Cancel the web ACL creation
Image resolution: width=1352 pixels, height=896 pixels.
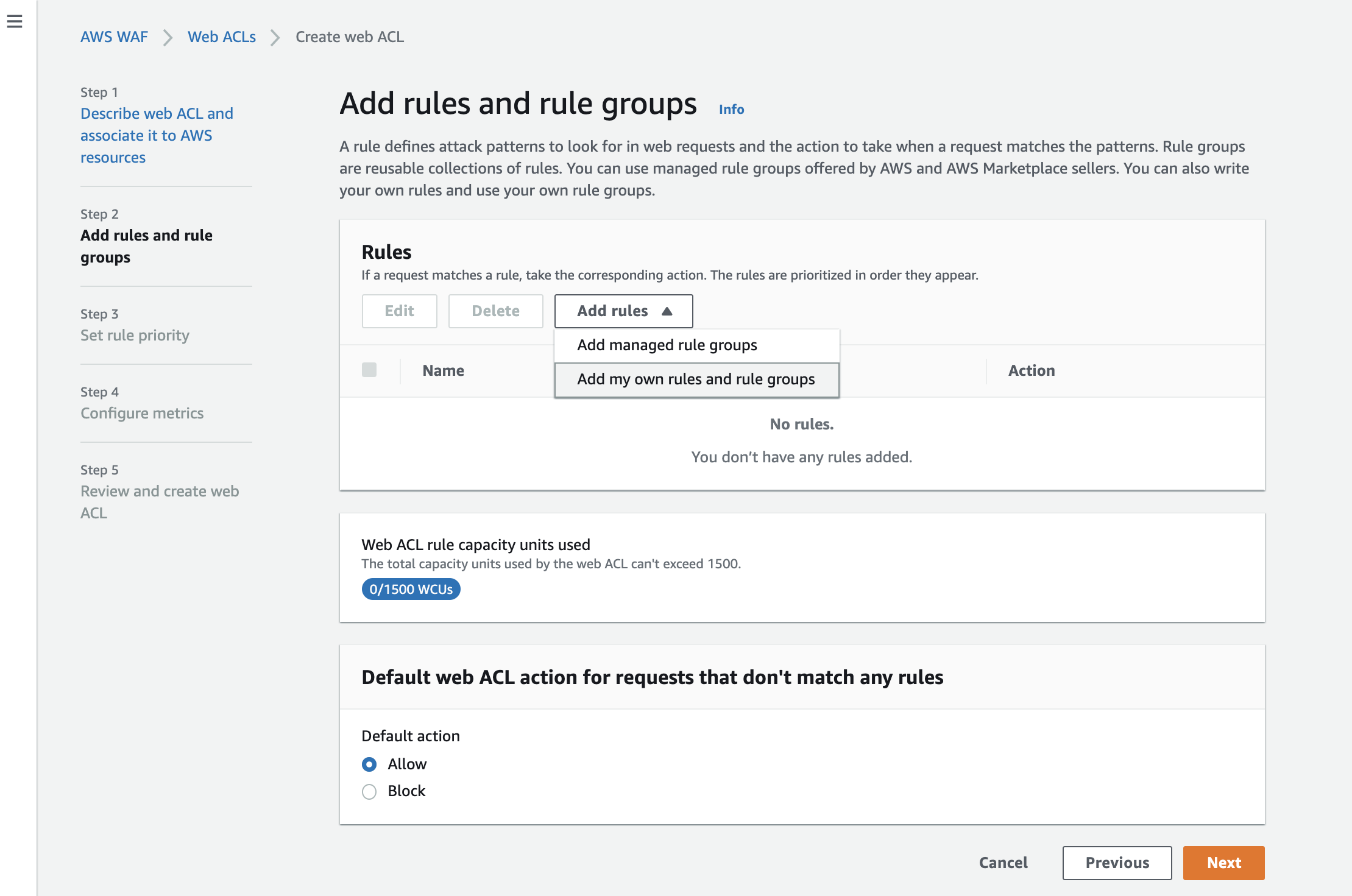pyautogui.click(x=1003, y=862)
